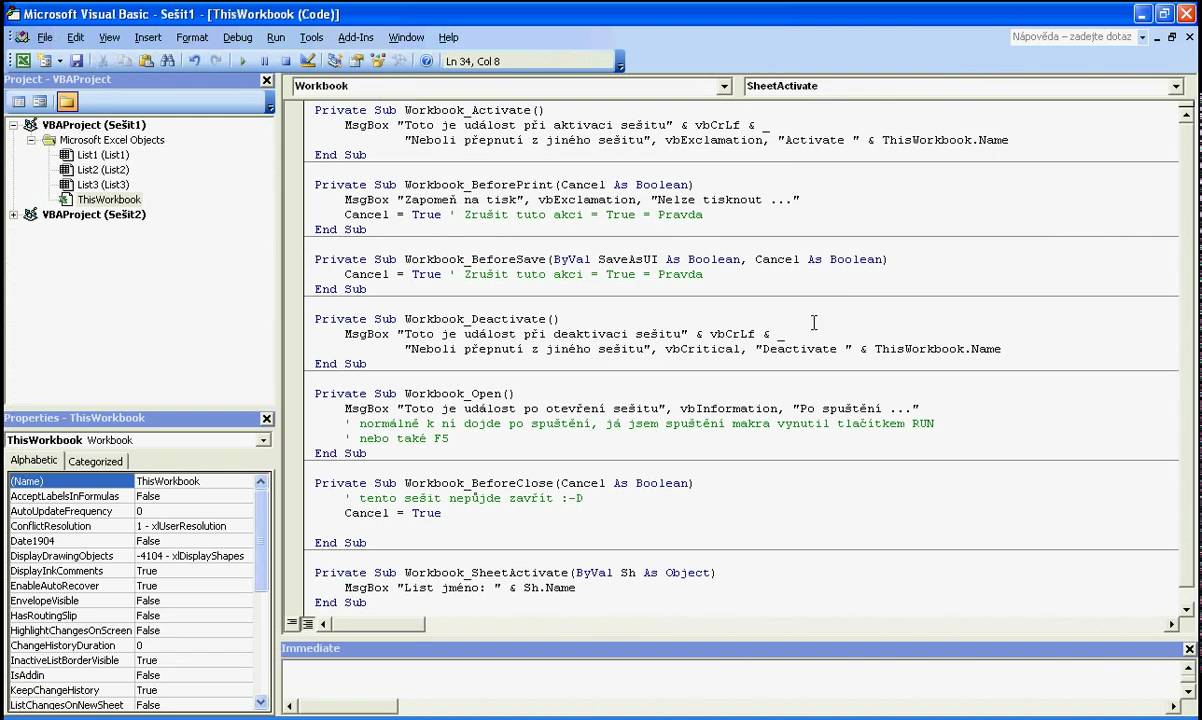Click the Project panel toolbar options arrow
Viewport: 1202px width, 720px height.
point(270,104)
